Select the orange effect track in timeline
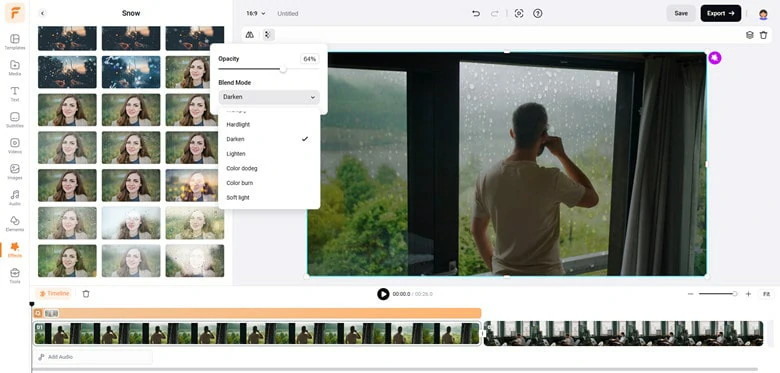Viewport: 780px width, 373px height. click(257, 313)
